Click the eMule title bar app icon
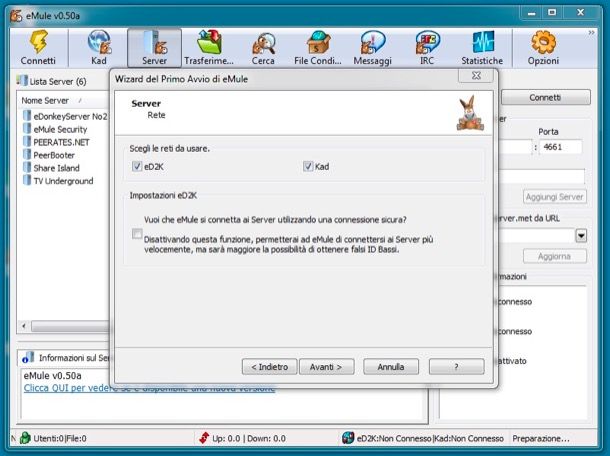This screenshot has height=456, width=610. coord(16,16)
